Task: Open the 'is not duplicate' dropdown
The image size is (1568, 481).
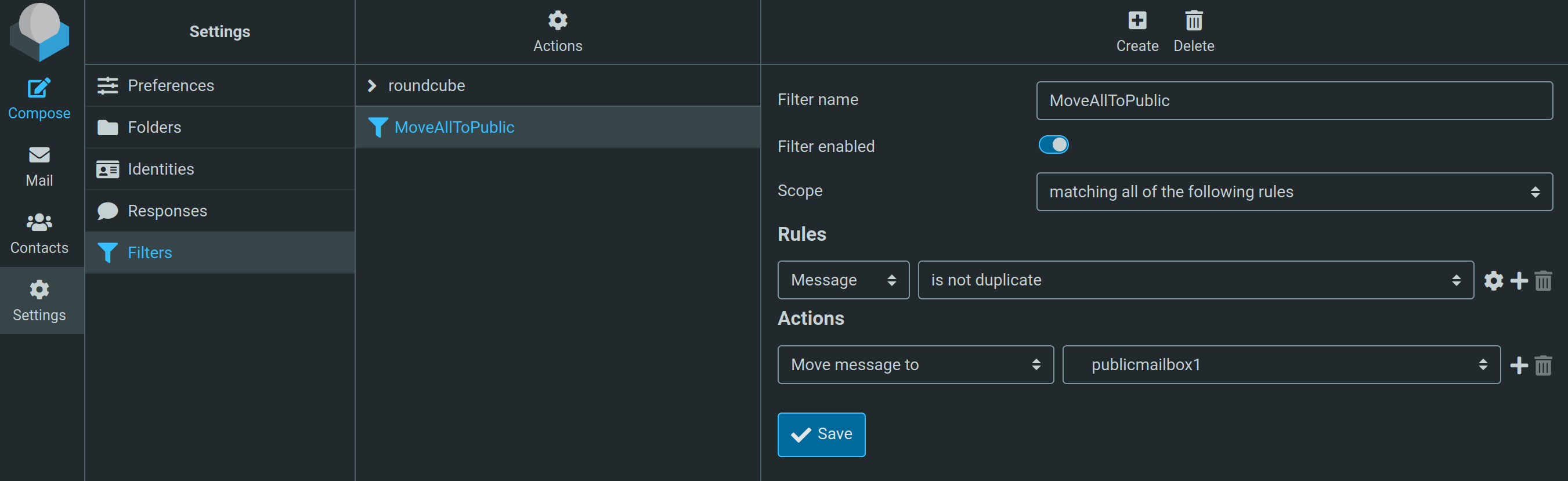Action: (1195, 280)
